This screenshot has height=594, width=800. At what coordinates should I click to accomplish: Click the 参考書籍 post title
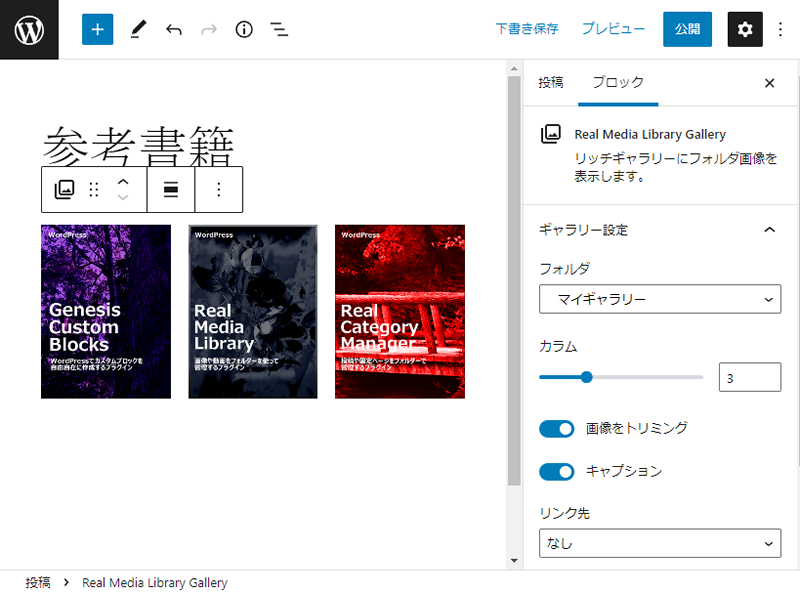click(138, 145)
